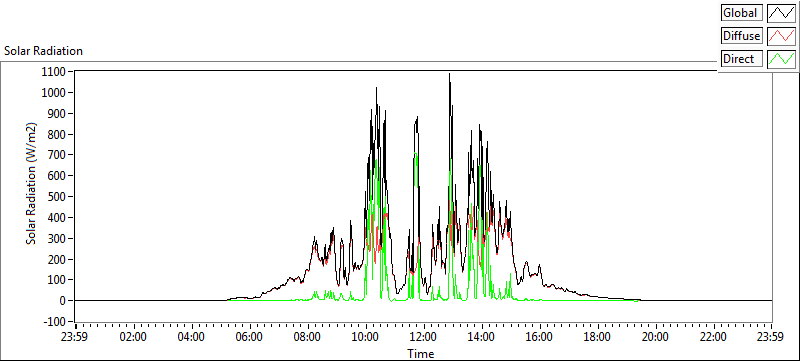Click the green Direct peak near 11:45
Viewport: 800px width, 361px height.
click(x=416, y=153)
